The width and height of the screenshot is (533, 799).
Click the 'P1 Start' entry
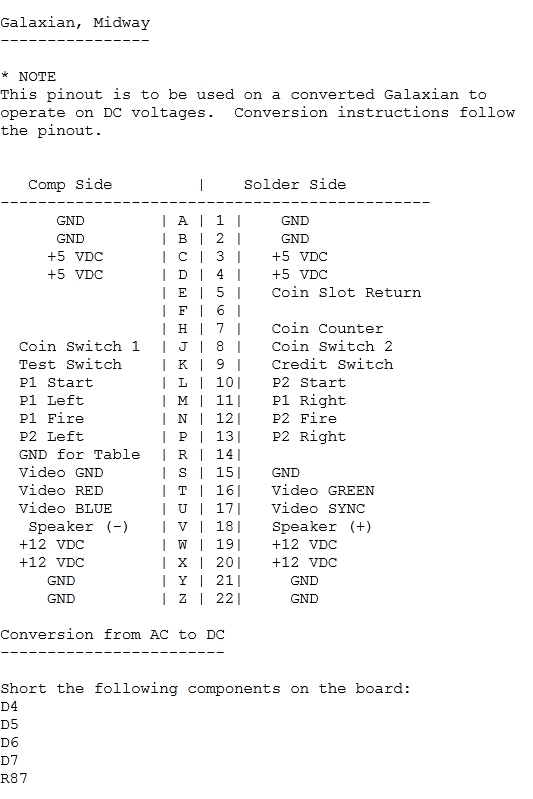[x=56, y=383]
